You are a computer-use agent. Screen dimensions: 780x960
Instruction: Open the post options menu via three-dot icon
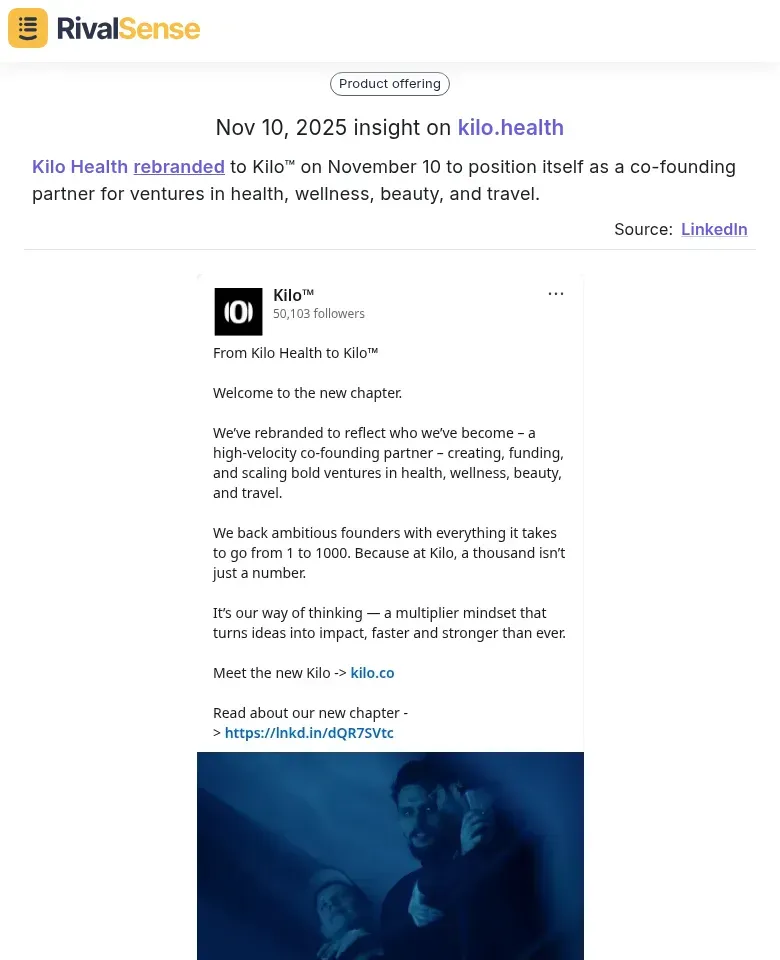(x=556, y=293)
